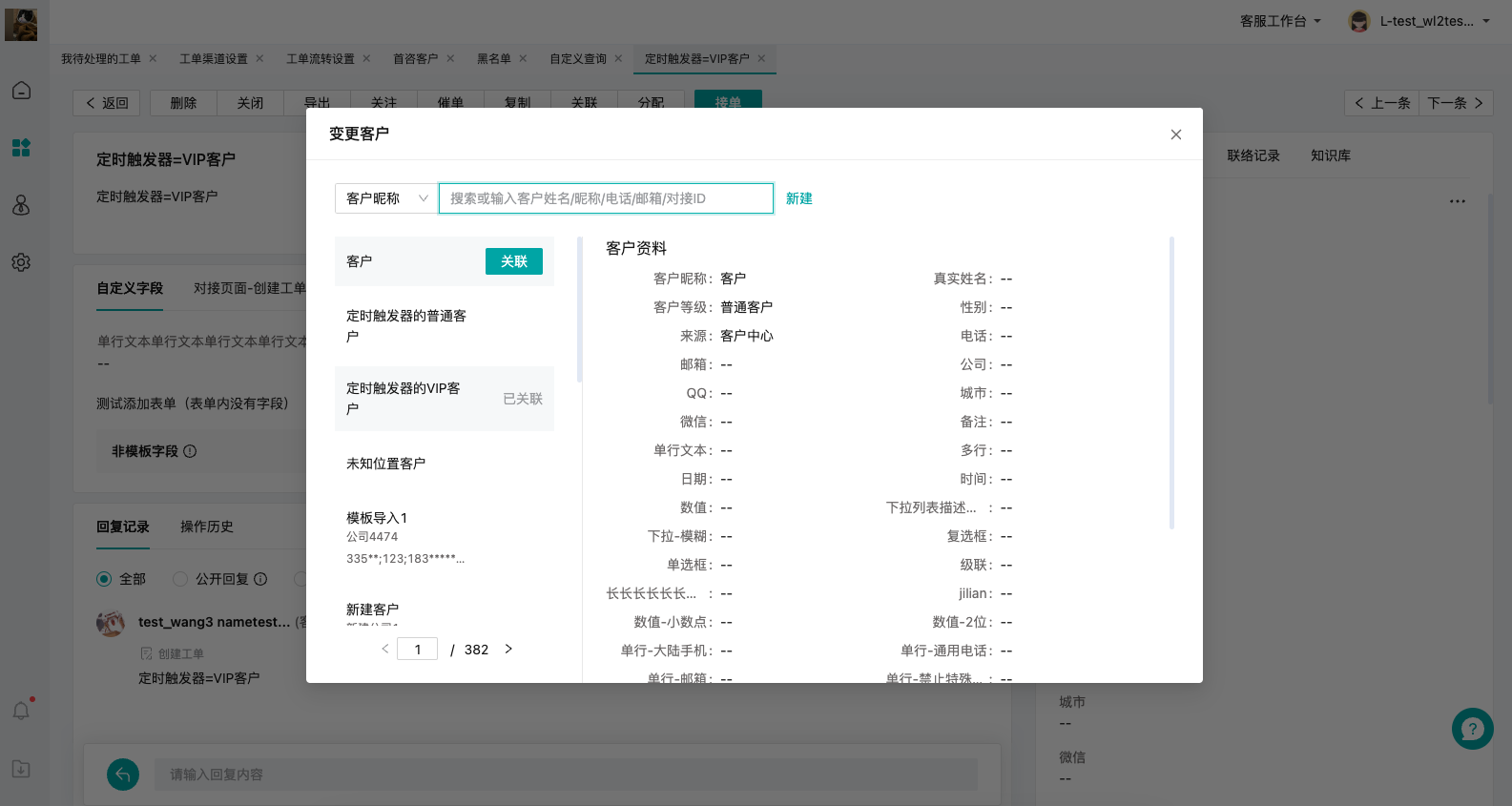Screen dimensions: 1512x806
Task: Switch to 我待处理的工单 tab
Action: click(x=100, y=59)
